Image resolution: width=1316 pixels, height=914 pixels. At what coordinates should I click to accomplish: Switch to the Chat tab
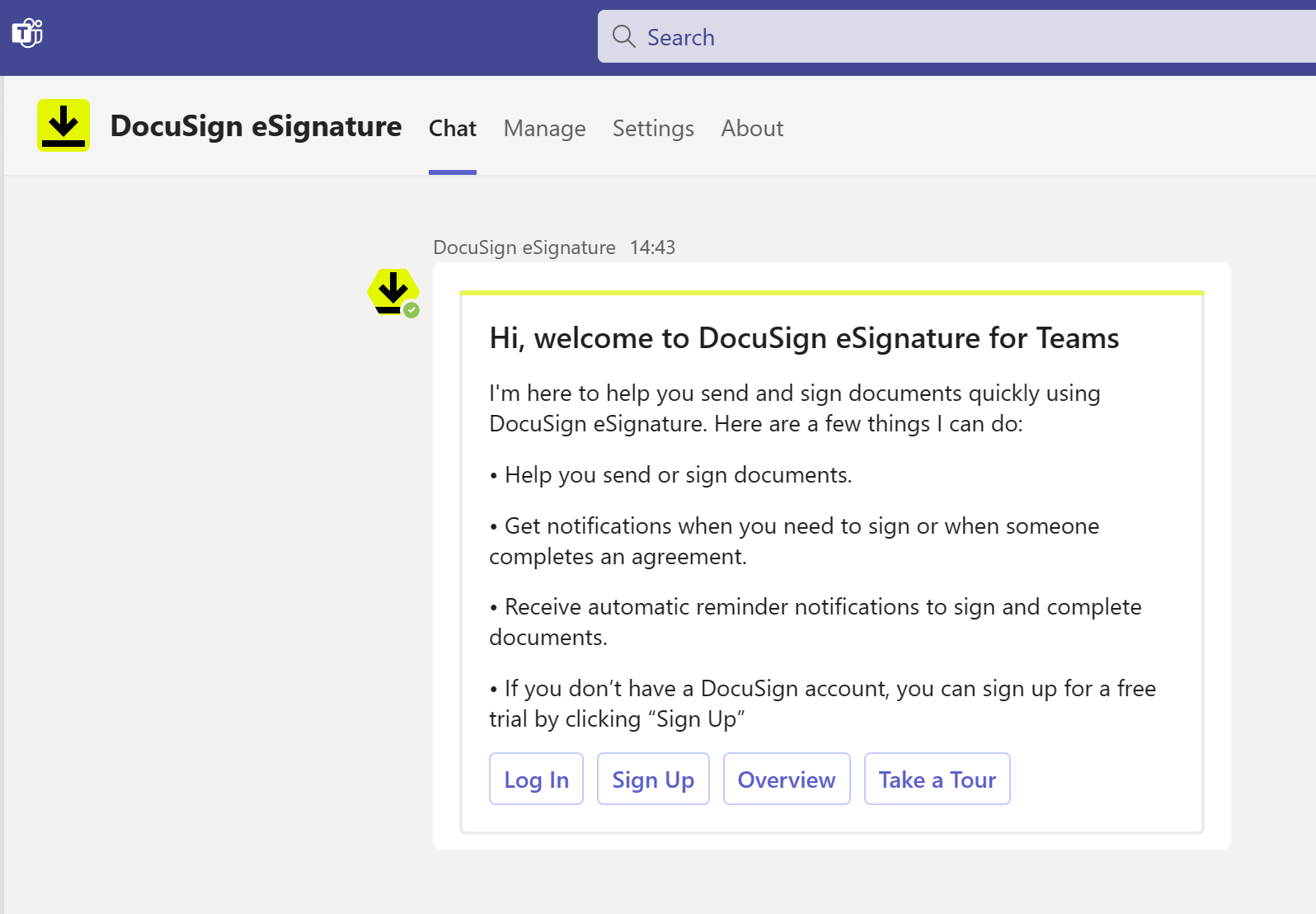click(x=453, y=129)
